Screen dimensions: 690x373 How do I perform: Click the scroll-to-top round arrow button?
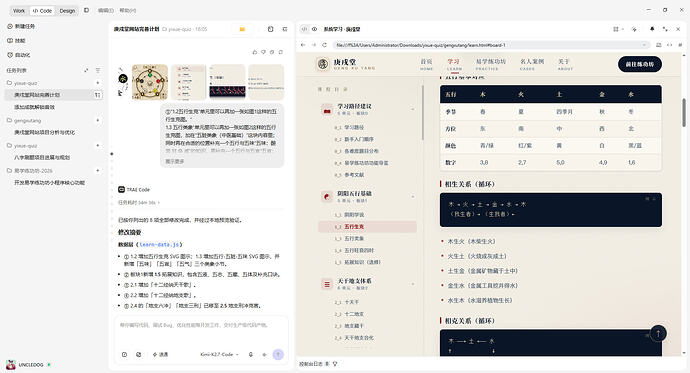point(658,334)
